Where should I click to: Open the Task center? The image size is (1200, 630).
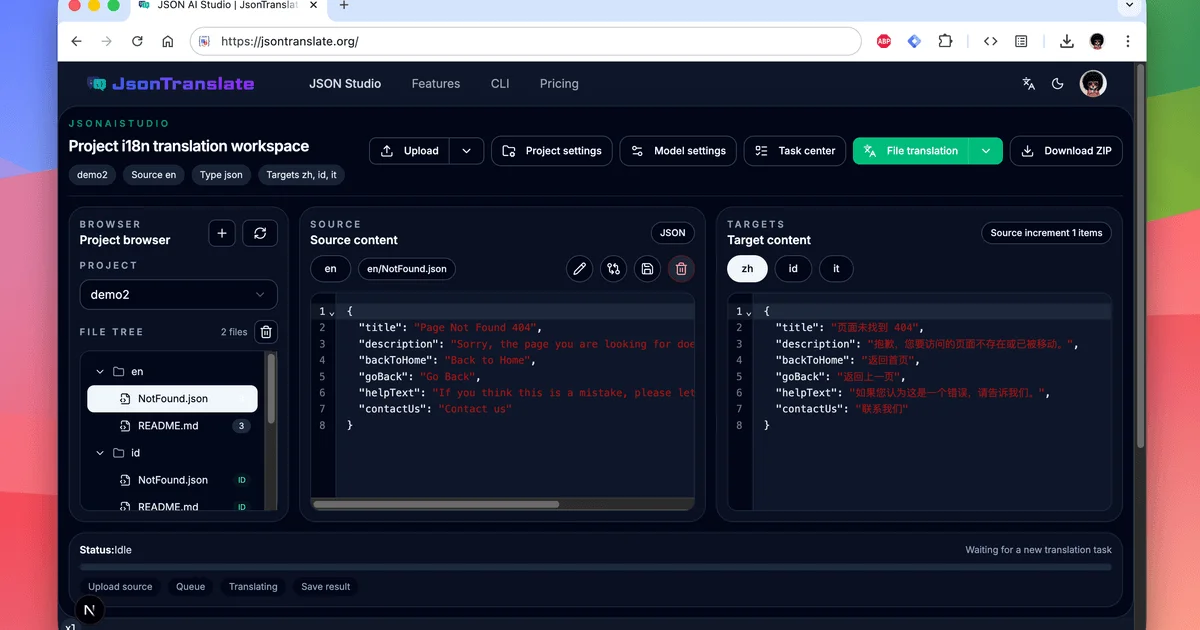pyautogui.click(x=795, y=151)
